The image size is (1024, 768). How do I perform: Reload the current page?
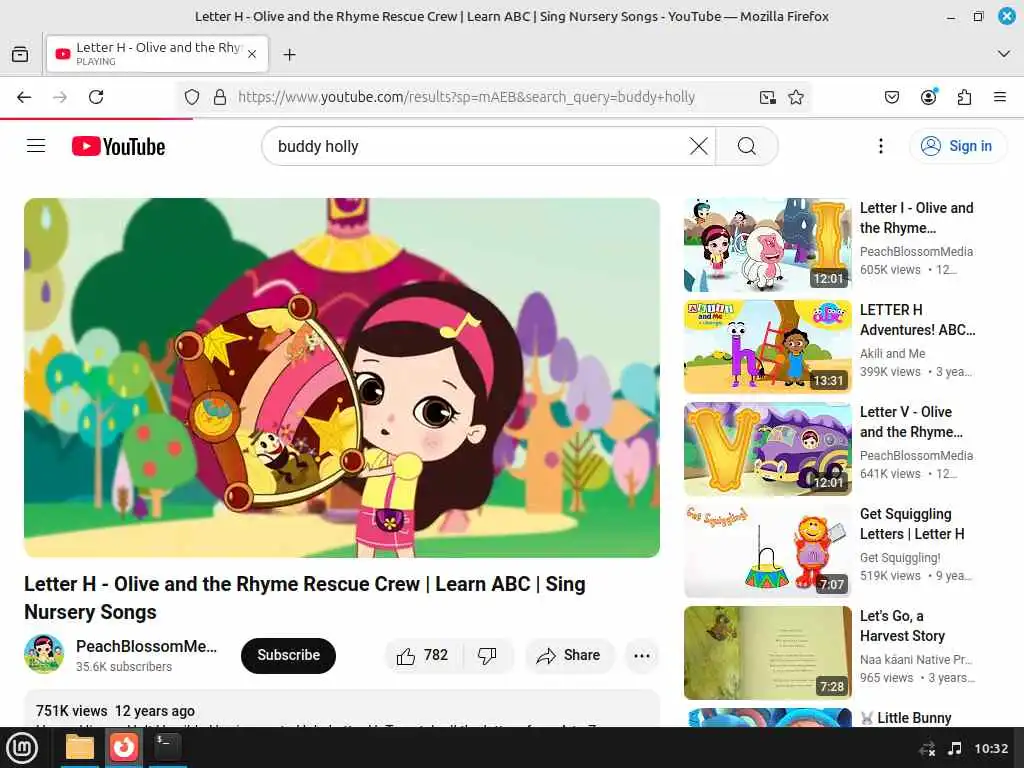coord(96,97)
